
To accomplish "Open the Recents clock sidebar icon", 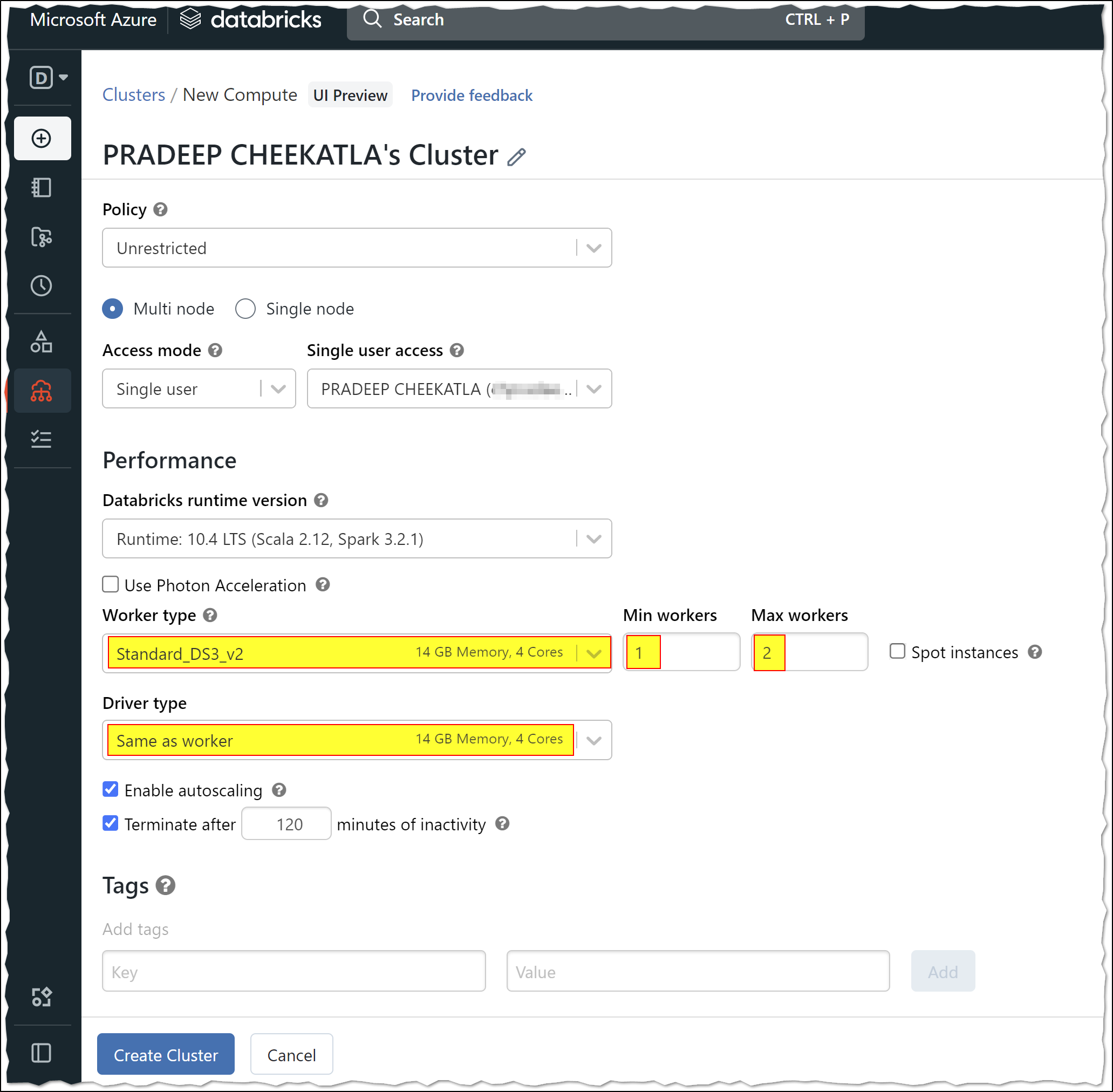I will pyautogui.click(x=42, y=285).
